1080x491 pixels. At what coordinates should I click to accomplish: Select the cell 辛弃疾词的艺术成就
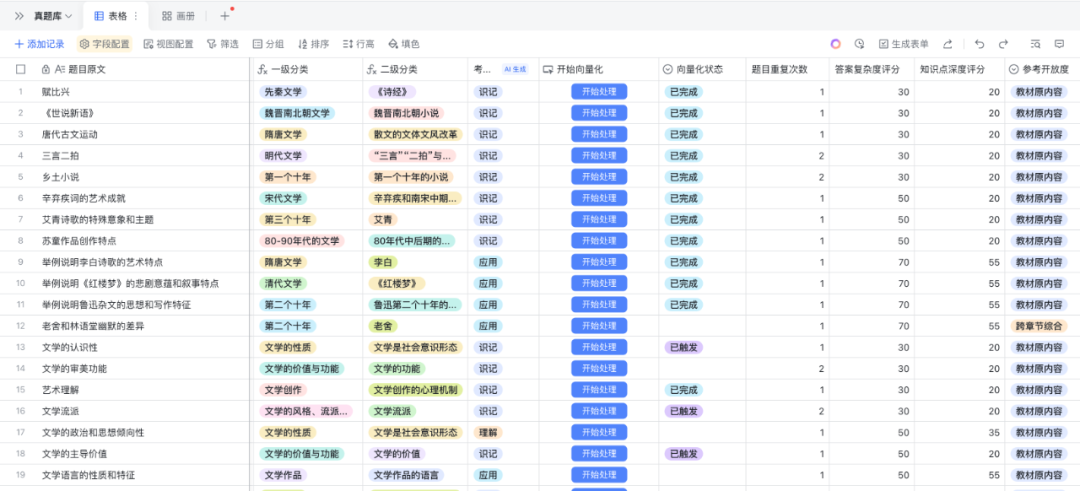point(145,198)
